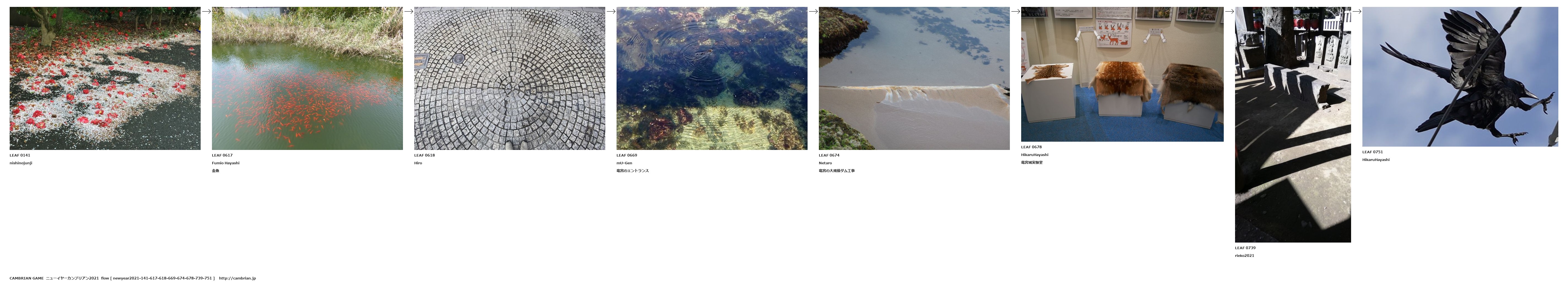Click author name Fumio Hayashi

pyautogui.click(x=226, y=163)
